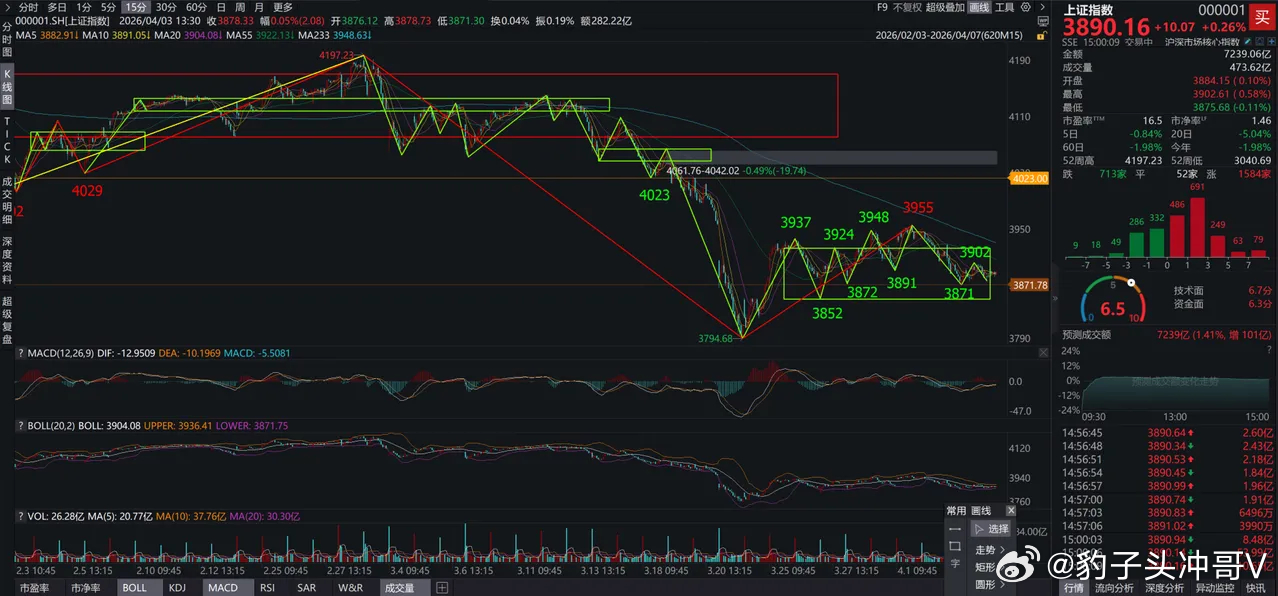This screenshot has width=1278, height=596.
Task: Click the BOLL indicator help question mark
Action: tap(19, 425)
